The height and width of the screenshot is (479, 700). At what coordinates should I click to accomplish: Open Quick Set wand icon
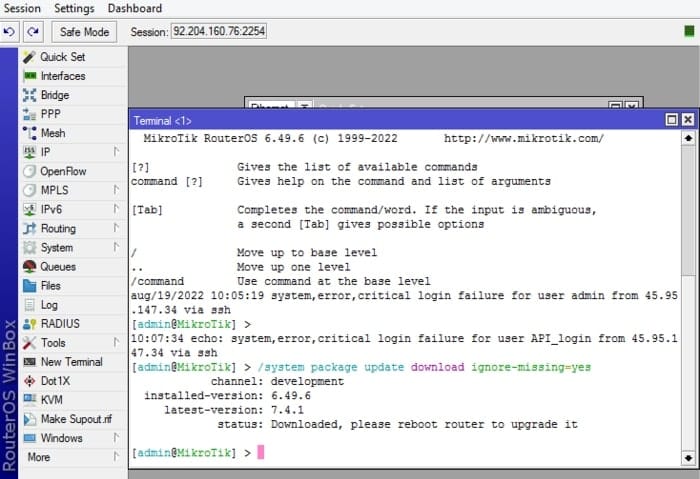(29, 57)
